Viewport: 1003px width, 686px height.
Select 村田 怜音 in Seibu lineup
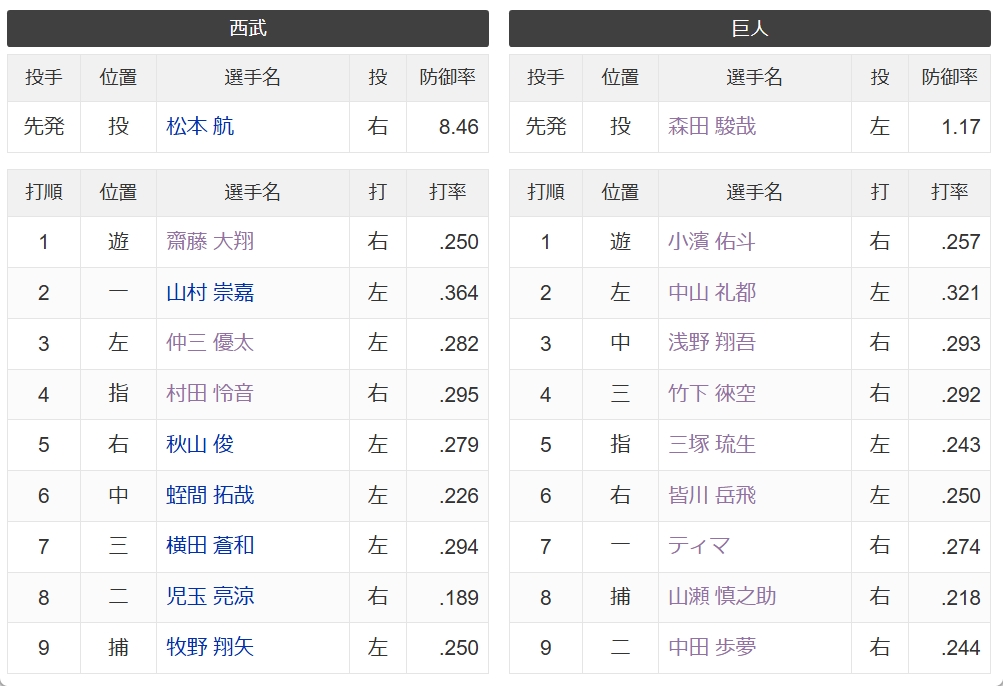[x=210, y=394]
